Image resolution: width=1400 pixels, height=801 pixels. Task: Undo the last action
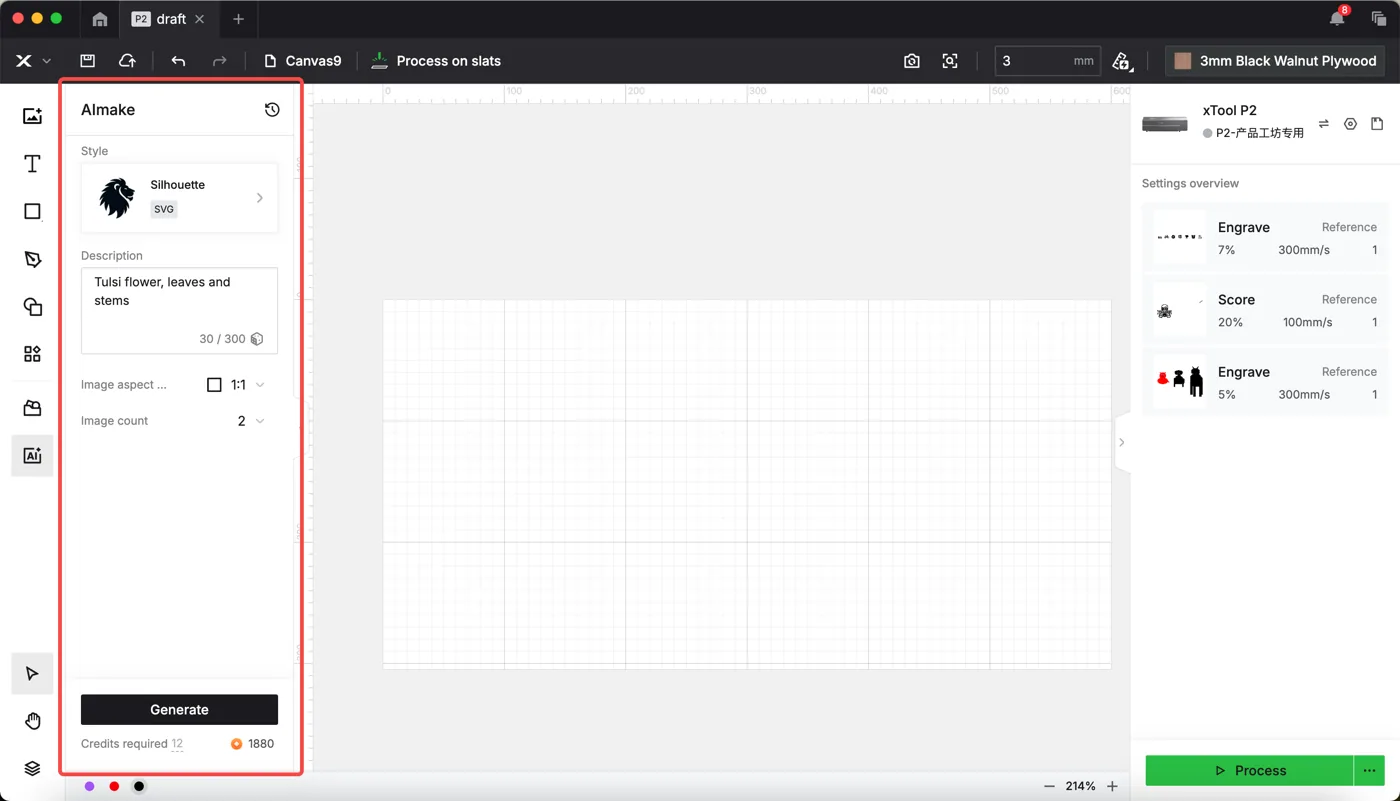(x=178, y=61)
